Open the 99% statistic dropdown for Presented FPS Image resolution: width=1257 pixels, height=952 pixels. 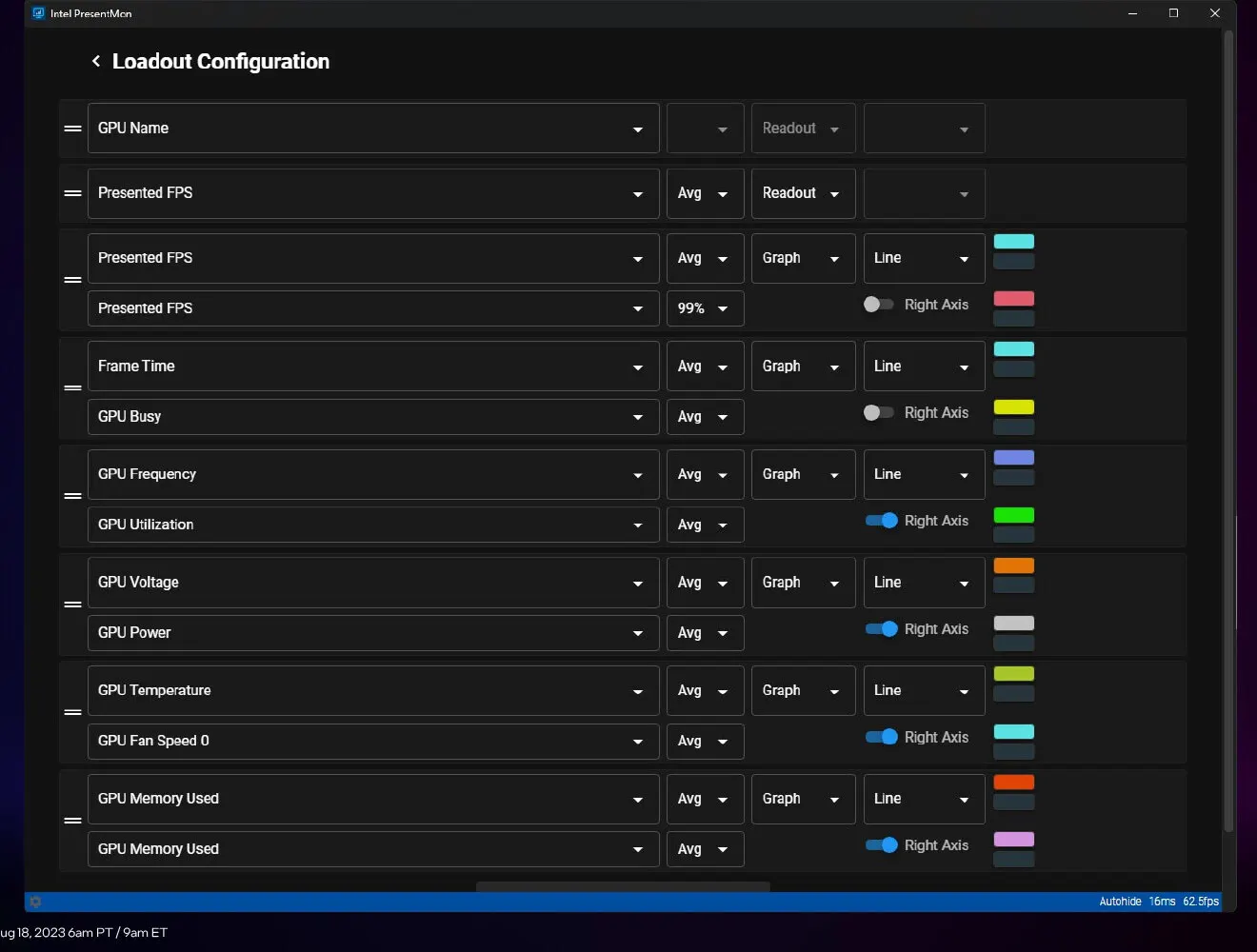click(x=704, y=308)
